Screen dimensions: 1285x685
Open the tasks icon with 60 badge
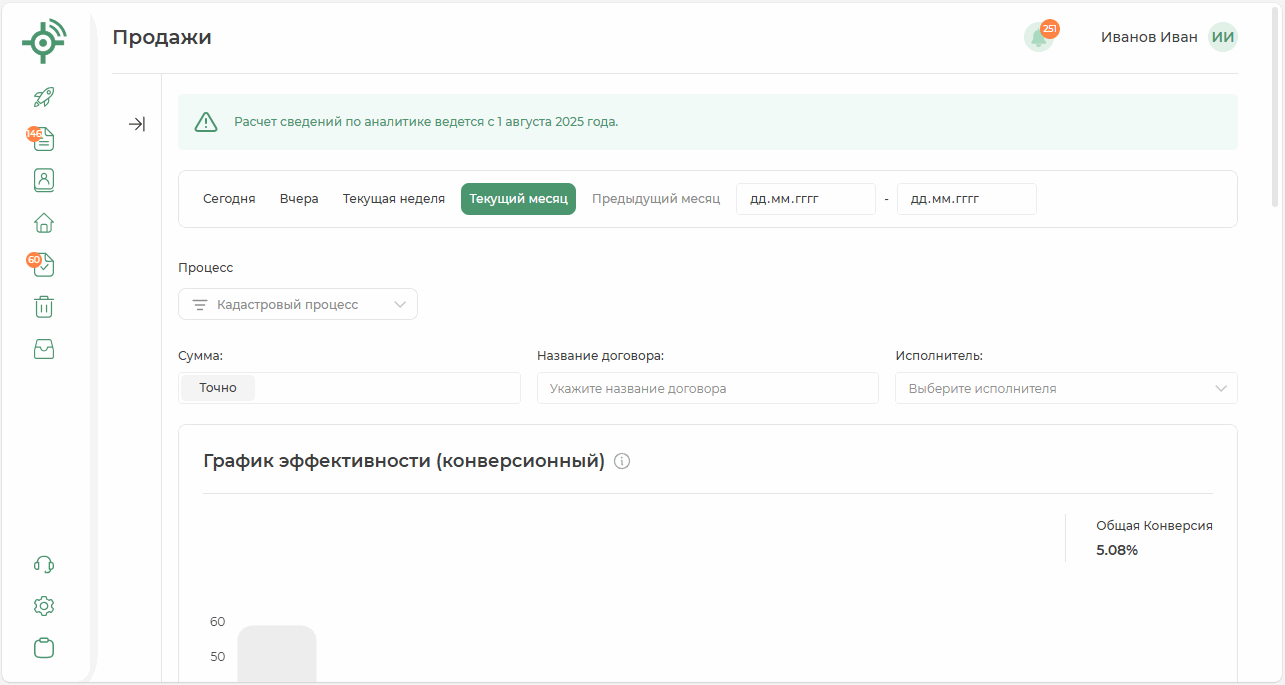tap(44, 265)
